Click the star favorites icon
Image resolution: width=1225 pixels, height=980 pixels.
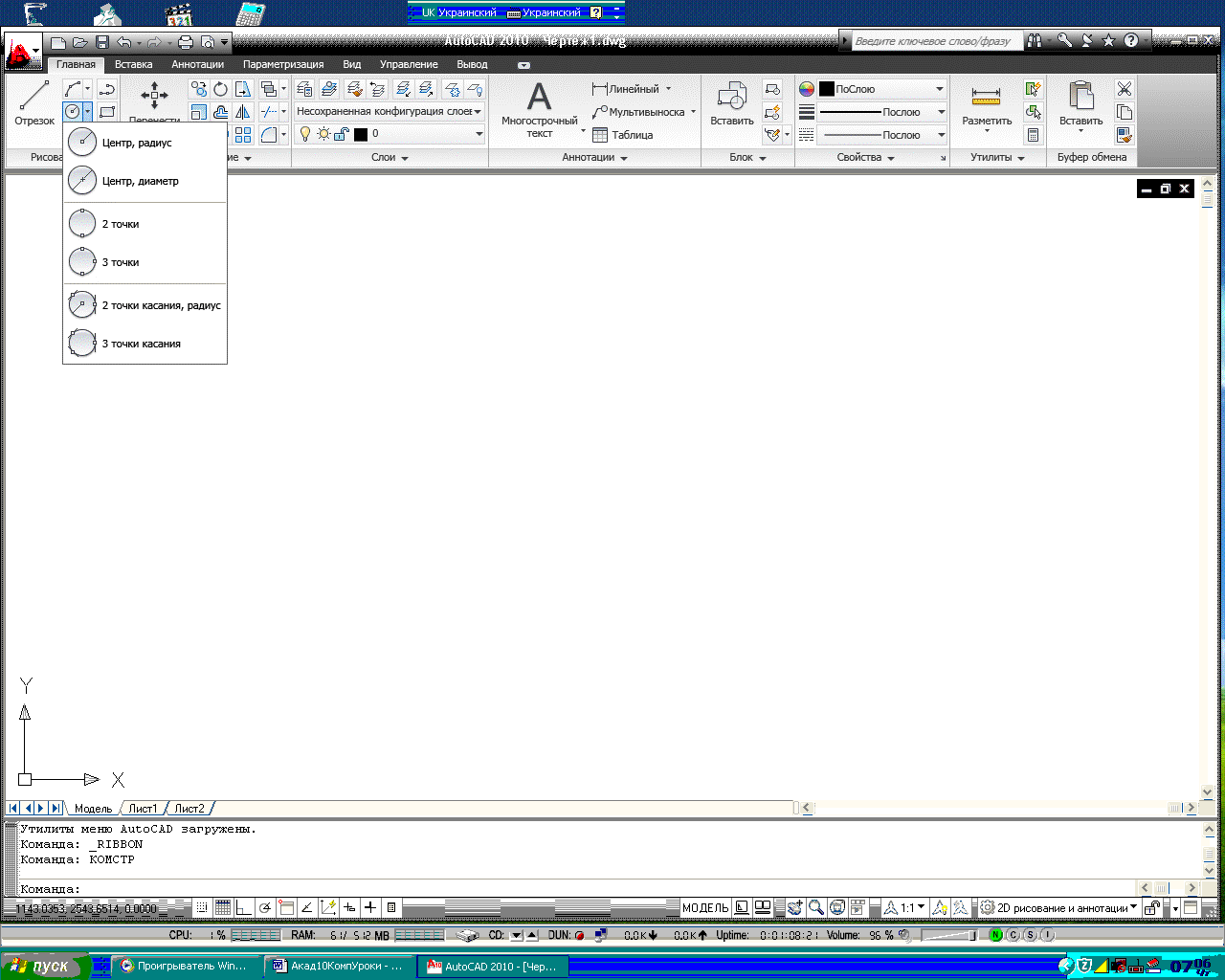click(x=1108, y=40)
